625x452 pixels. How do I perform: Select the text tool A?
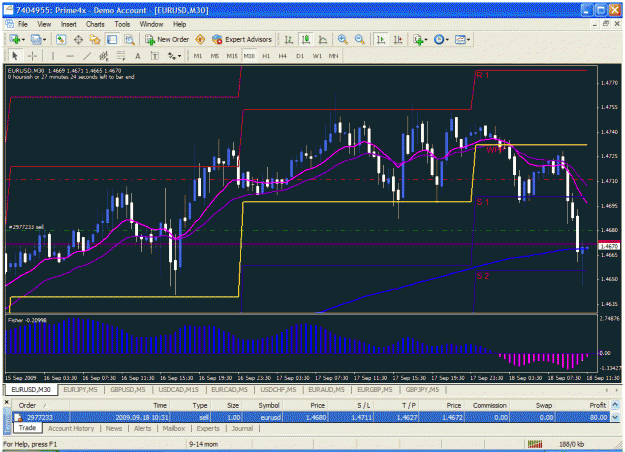click(x=138, y=56)
